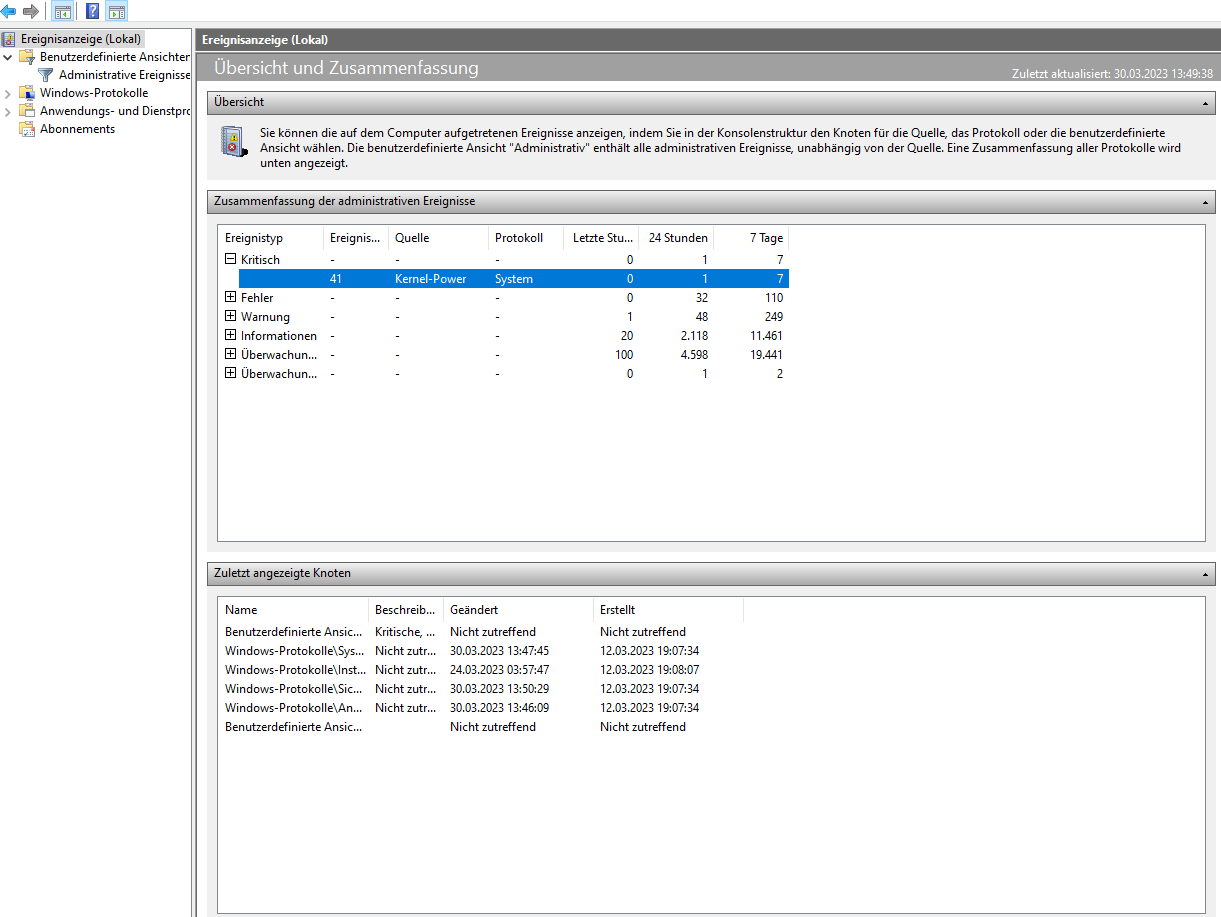The image size is (1221, 917).
Task: Click the funnel icon for Administrative Ereignisse
Action: point(46,75)
